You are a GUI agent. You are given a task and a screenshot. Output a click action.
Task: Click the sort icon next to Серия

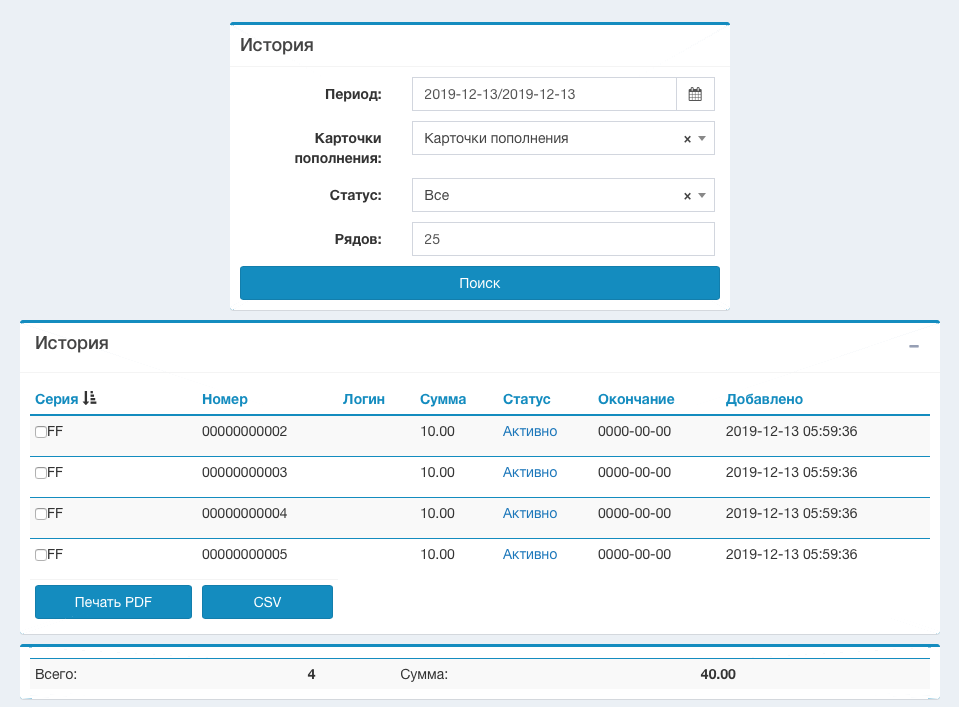tap(90, 399)
